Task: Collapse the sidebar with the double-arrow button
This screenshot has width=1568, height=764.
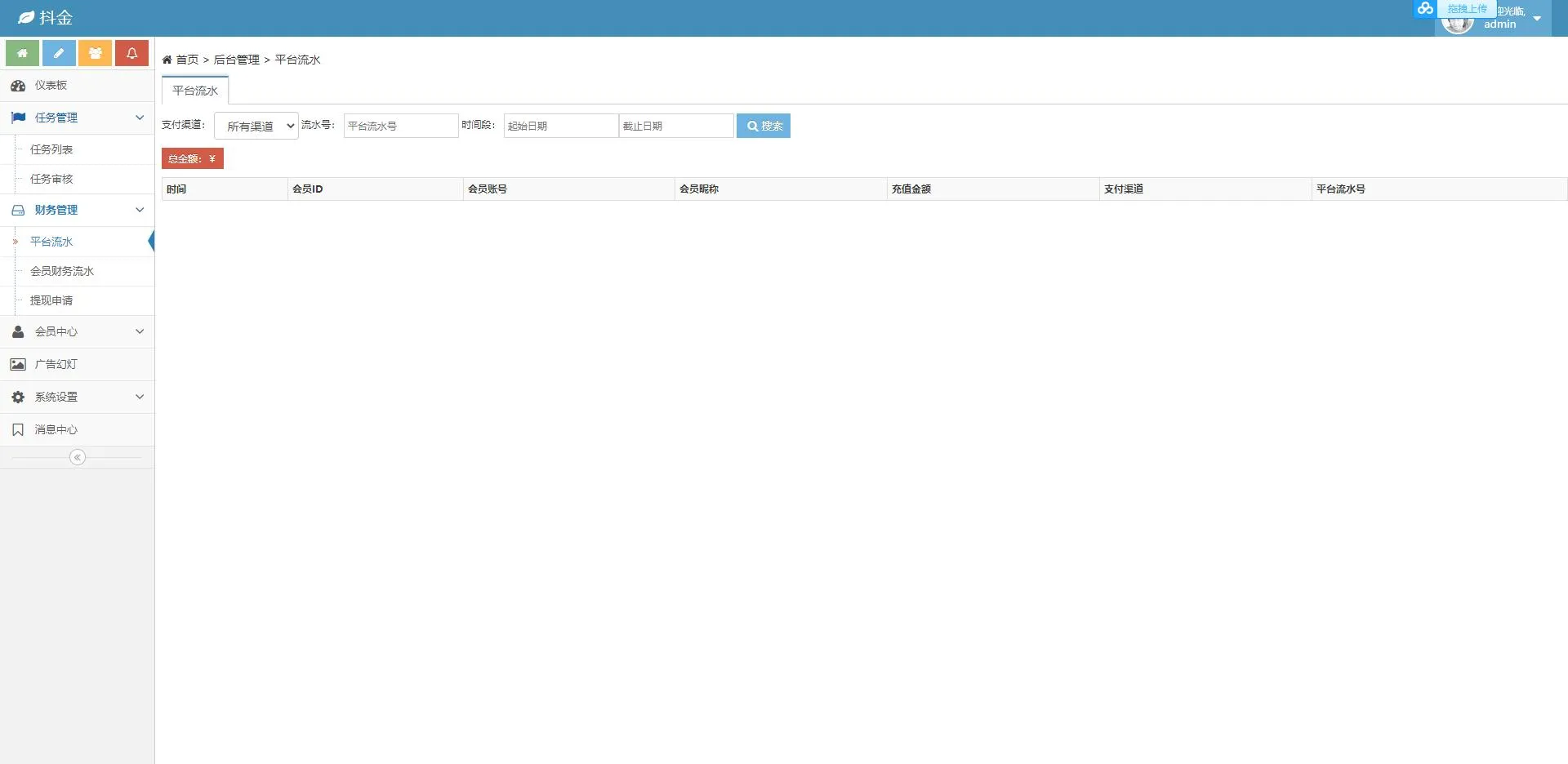Action: (78, 457)
